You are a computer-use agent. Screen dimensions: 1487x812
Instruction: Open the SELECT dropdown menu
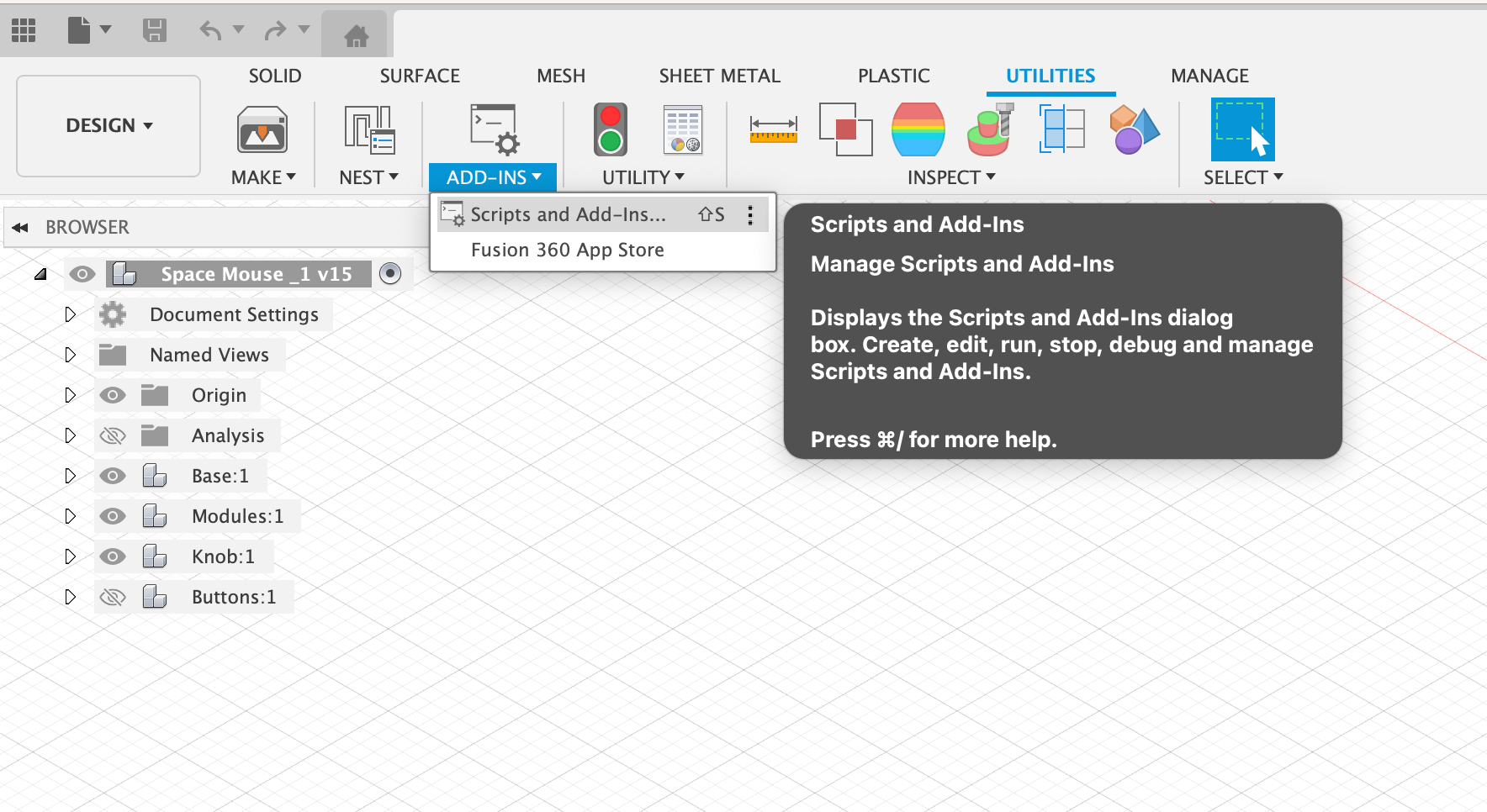(1243, 177)
